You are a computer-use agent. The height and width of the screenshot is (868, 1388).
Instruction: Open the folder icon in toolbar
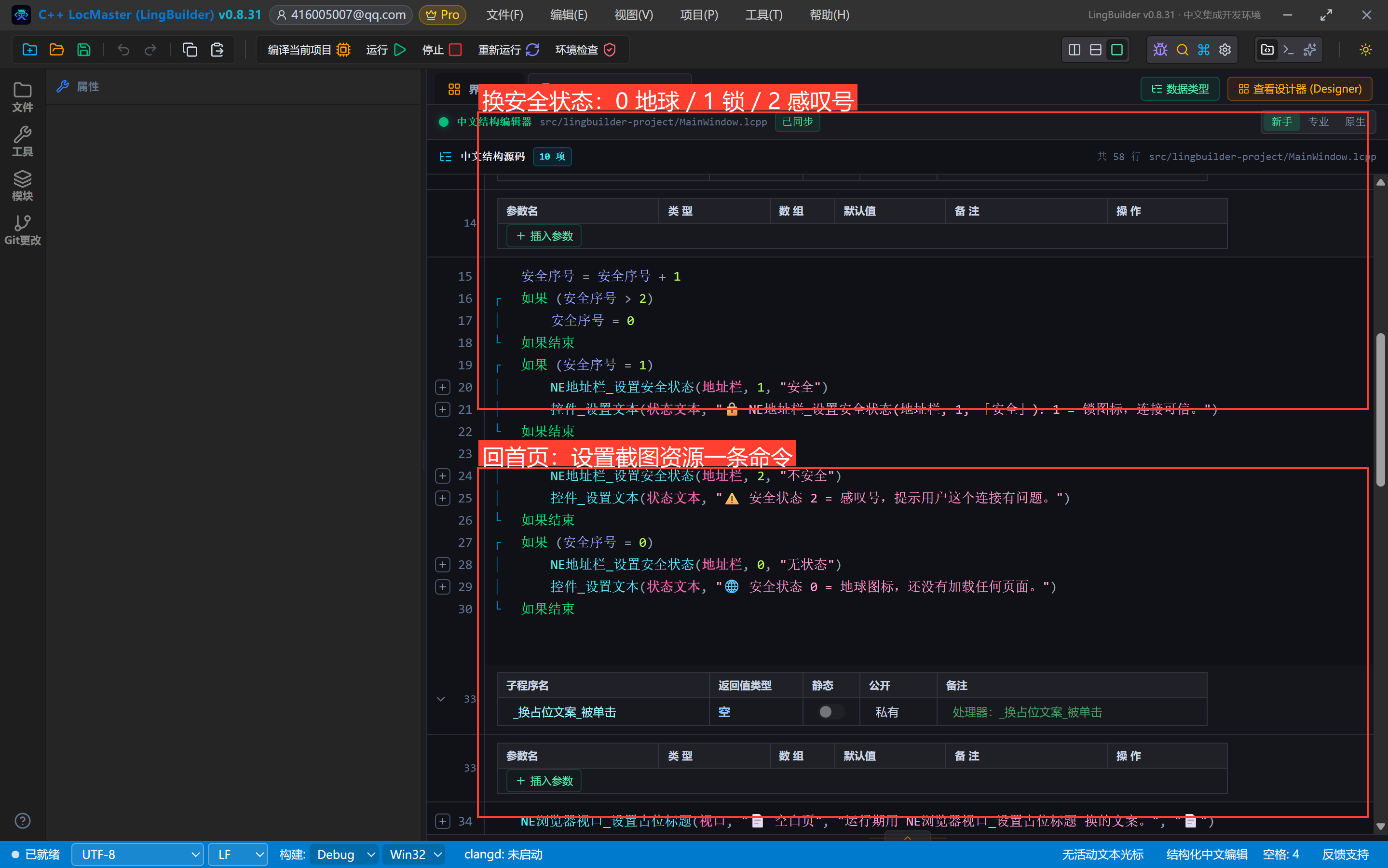click(57, 50)
